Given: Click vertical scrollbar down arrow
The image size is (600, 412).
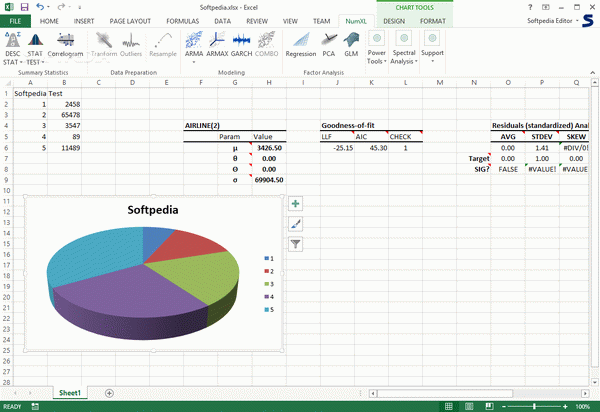Looking at the screenshot, I should 595,382.
